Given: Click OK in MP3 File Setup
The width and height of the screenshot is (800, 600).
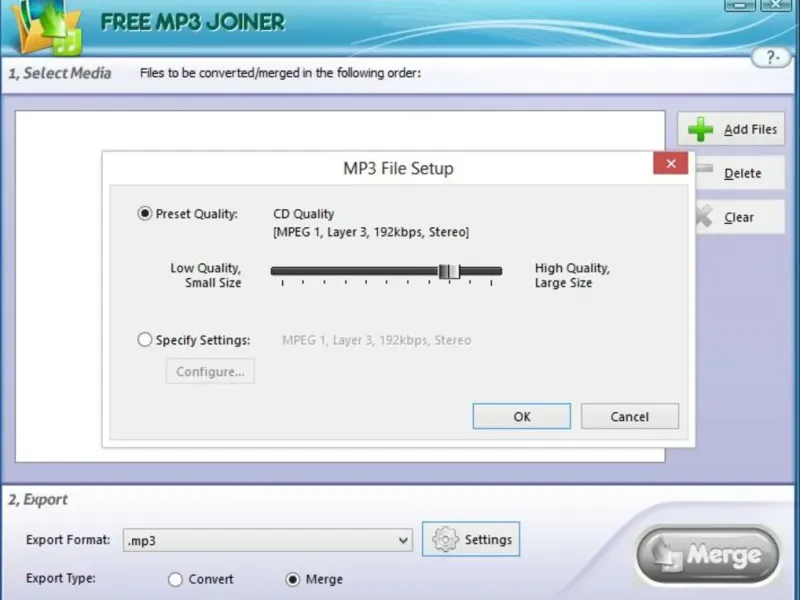Looking at the screenshot, I should pos(521,416).
